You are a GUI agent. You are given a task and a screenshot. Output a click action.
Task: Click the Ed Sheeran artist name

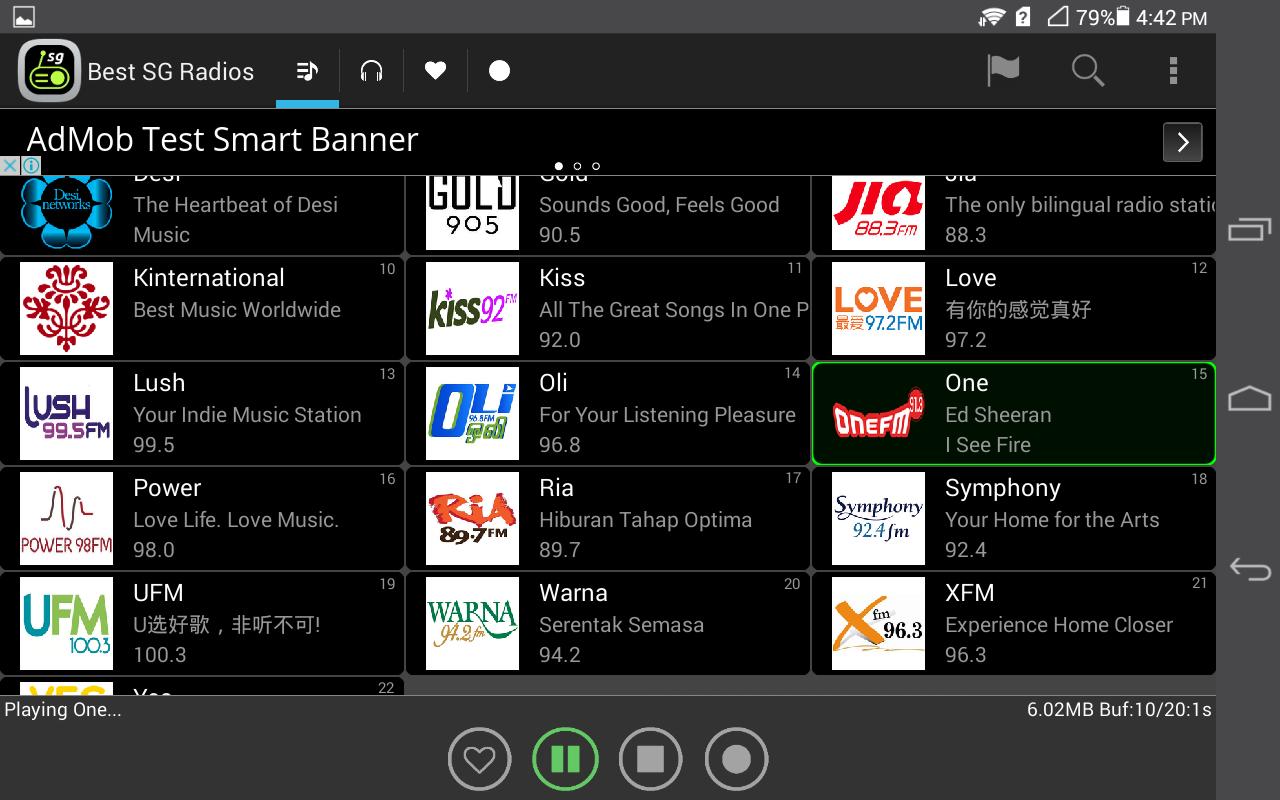pyautogui.click(x=998, y=415)
